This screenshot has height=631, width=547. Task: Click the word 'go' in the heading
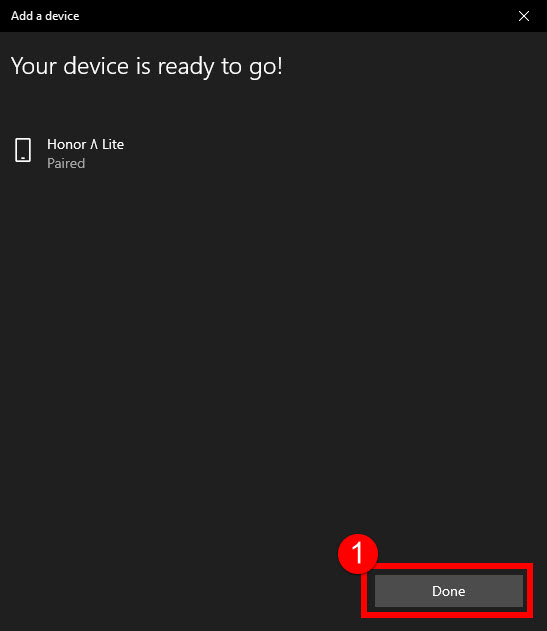[x=262, y=68]
